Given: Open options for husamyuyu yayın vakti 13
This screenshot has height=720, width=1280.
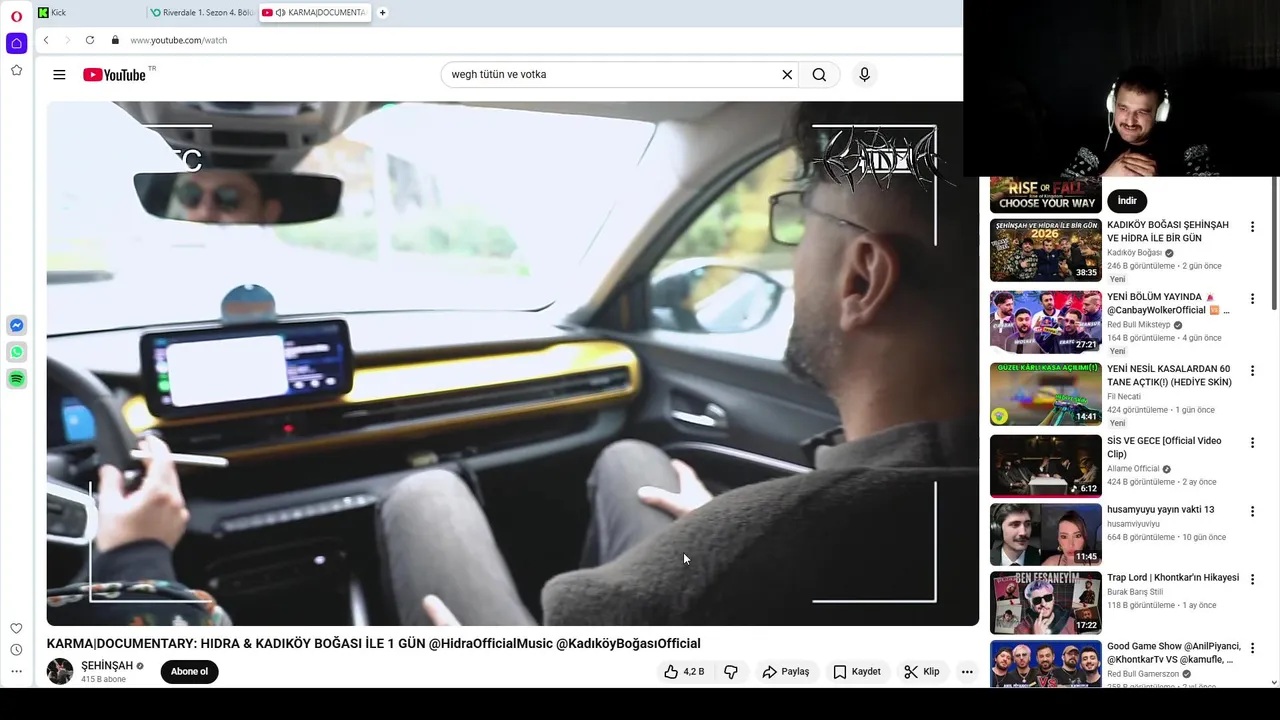Looking at the screenshot, I should [1252, 511].
